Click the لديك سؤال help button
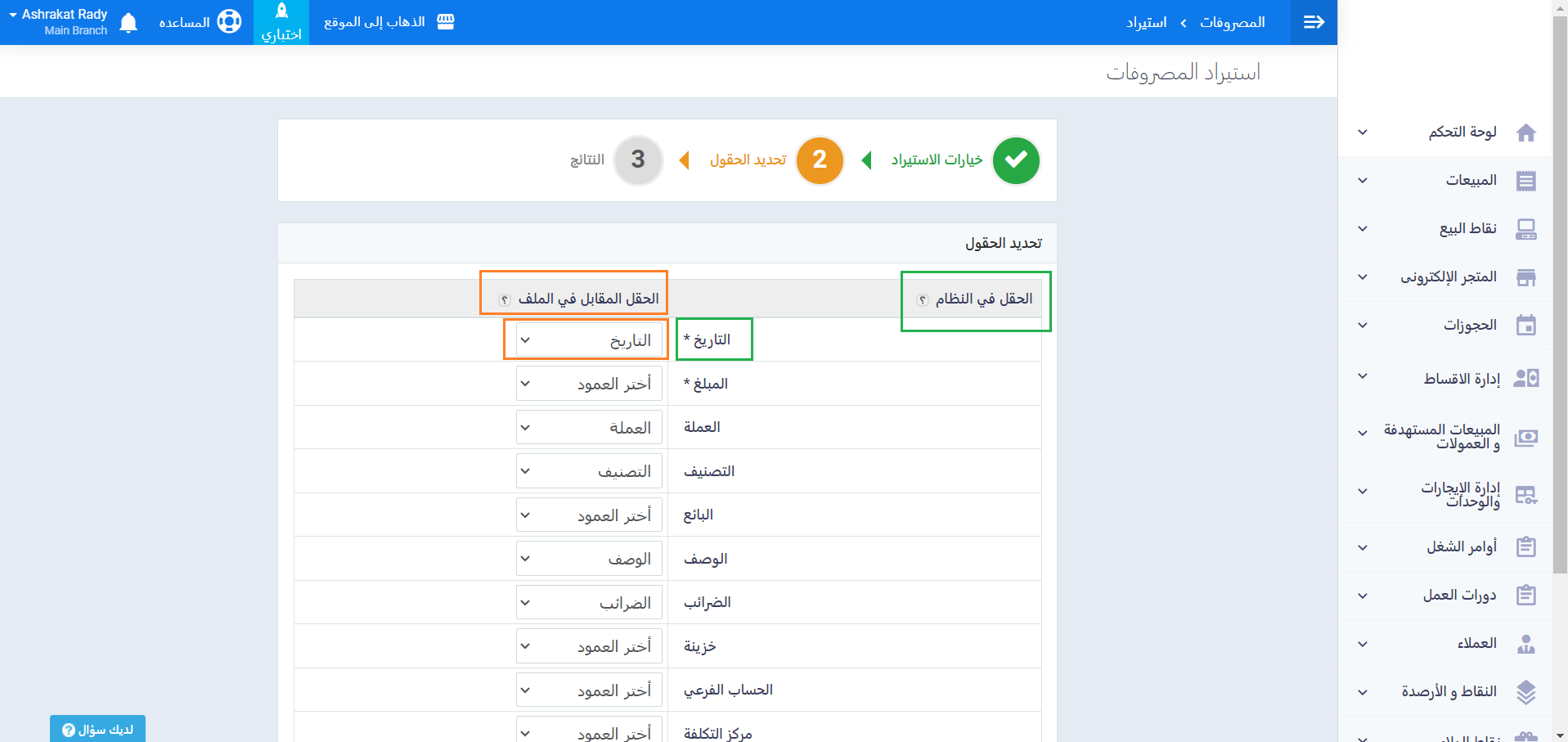 coord(97,729)
